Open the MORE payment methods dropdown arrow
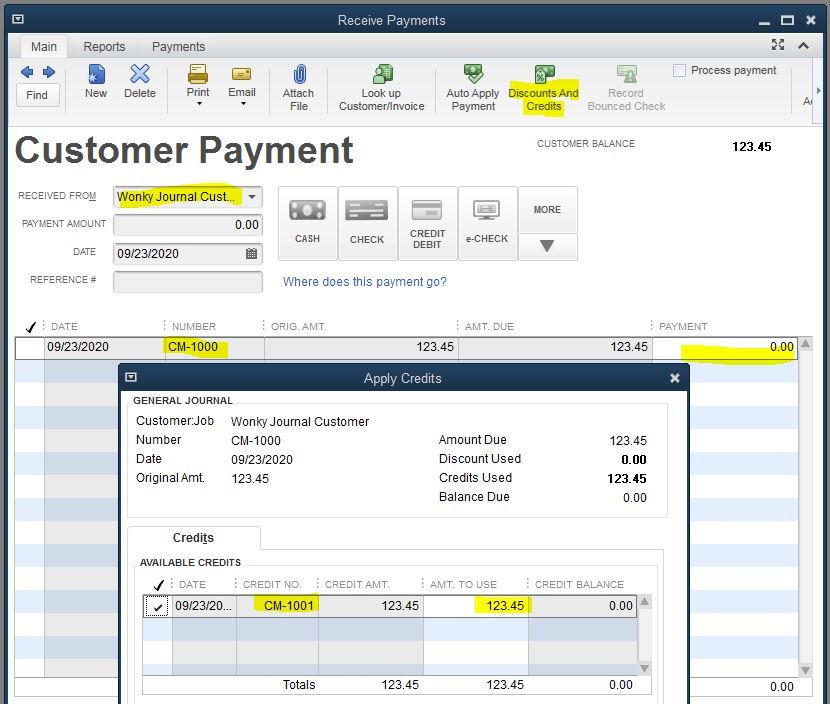This screenshot has height=704, width=830. [547, 246]
